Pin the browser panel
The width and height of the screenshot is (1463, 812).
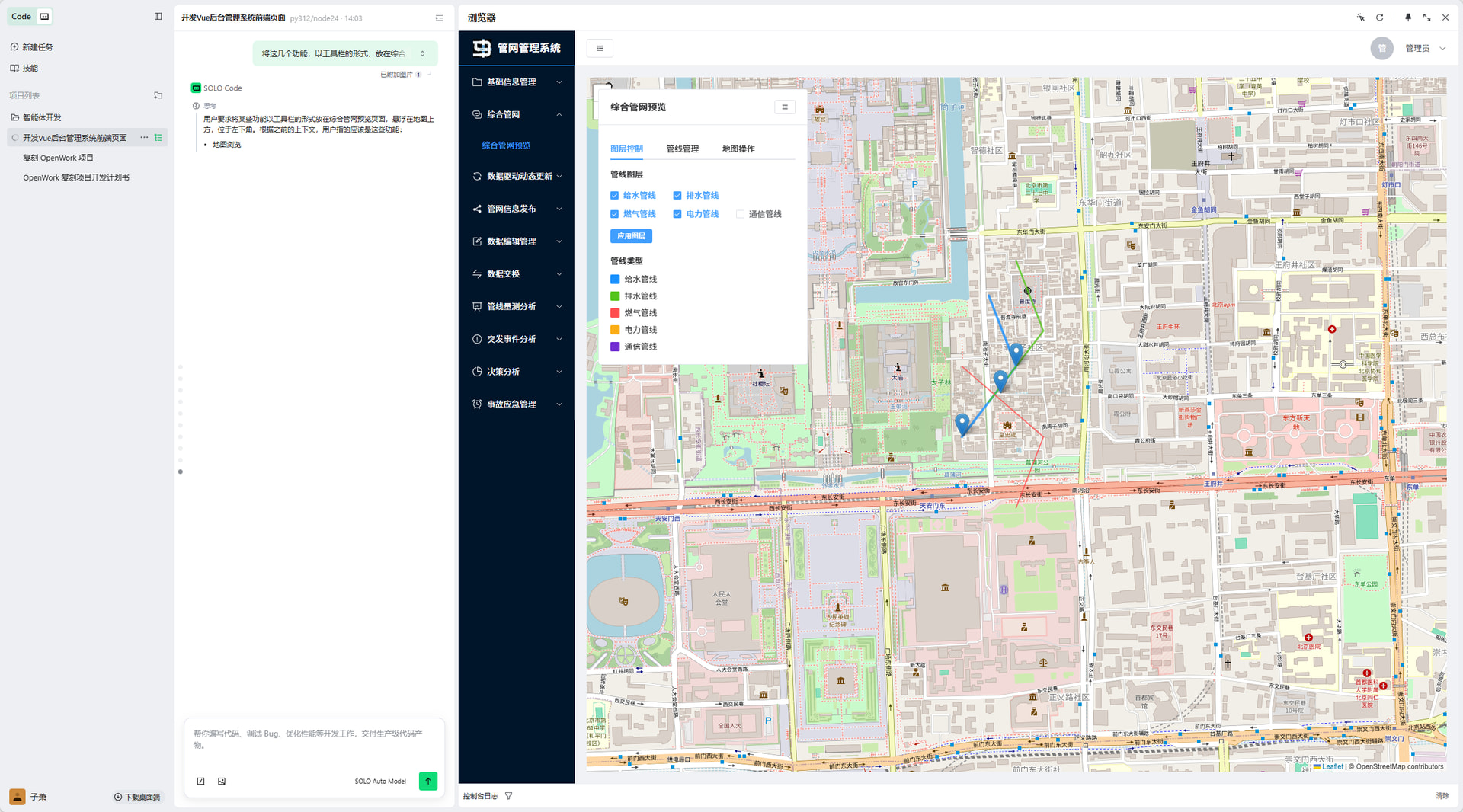coord(1407,18)
